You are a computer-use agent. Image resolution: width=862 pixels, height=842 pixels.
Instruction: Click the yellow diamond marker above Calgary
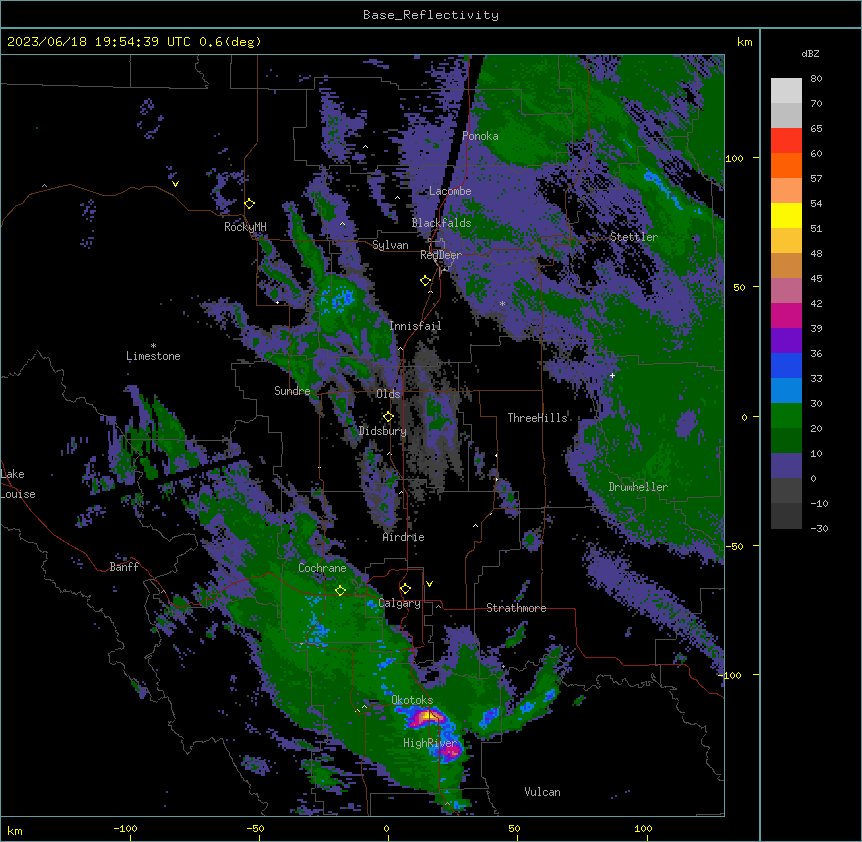coord(405,589)
